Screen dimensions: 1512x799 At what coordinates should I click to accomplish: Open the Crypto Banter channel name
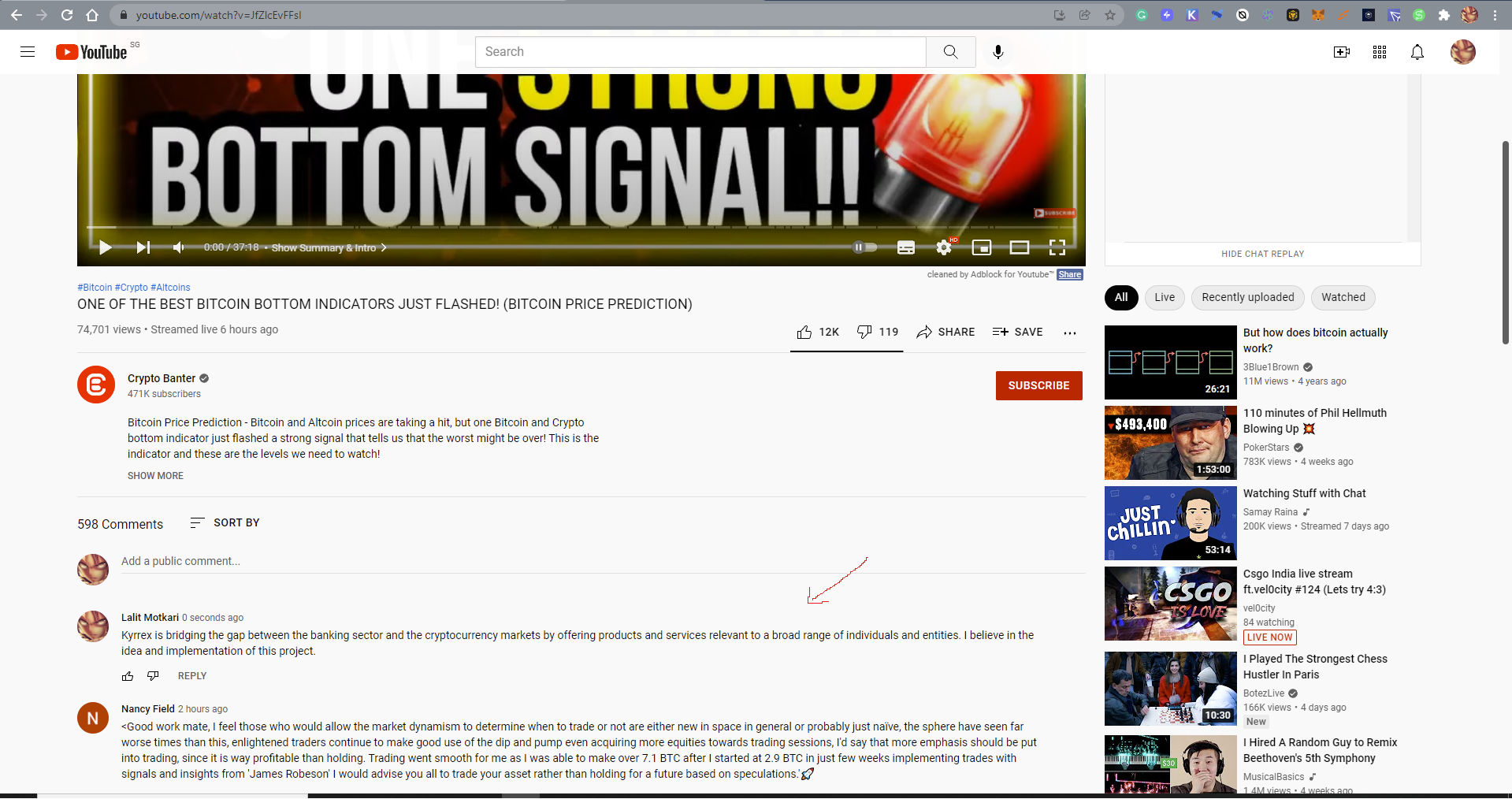tap(162, 378)
